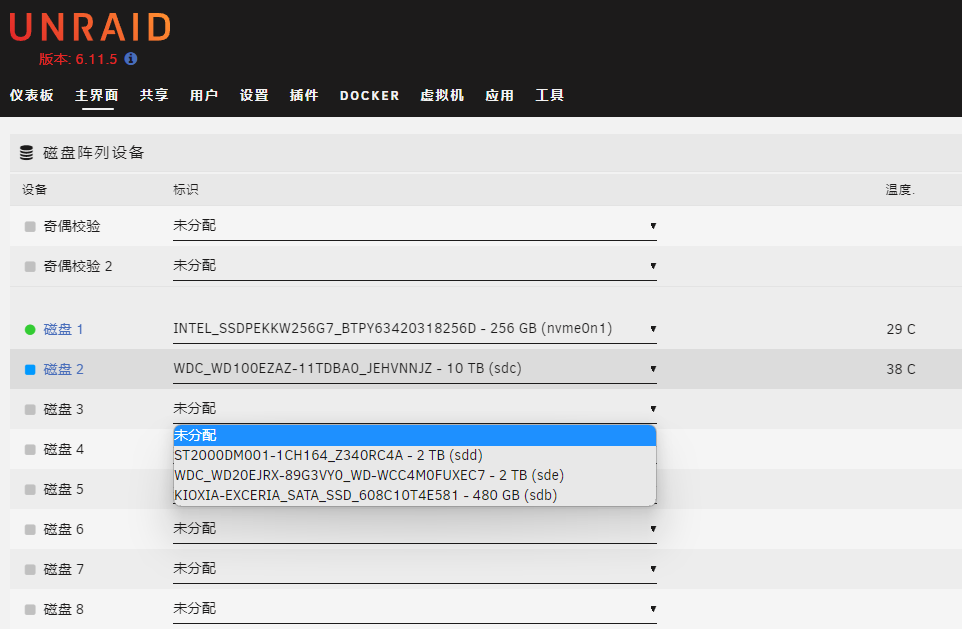
Task: Click gray status indicator of 磁盘 3
Action: (30, 410)
